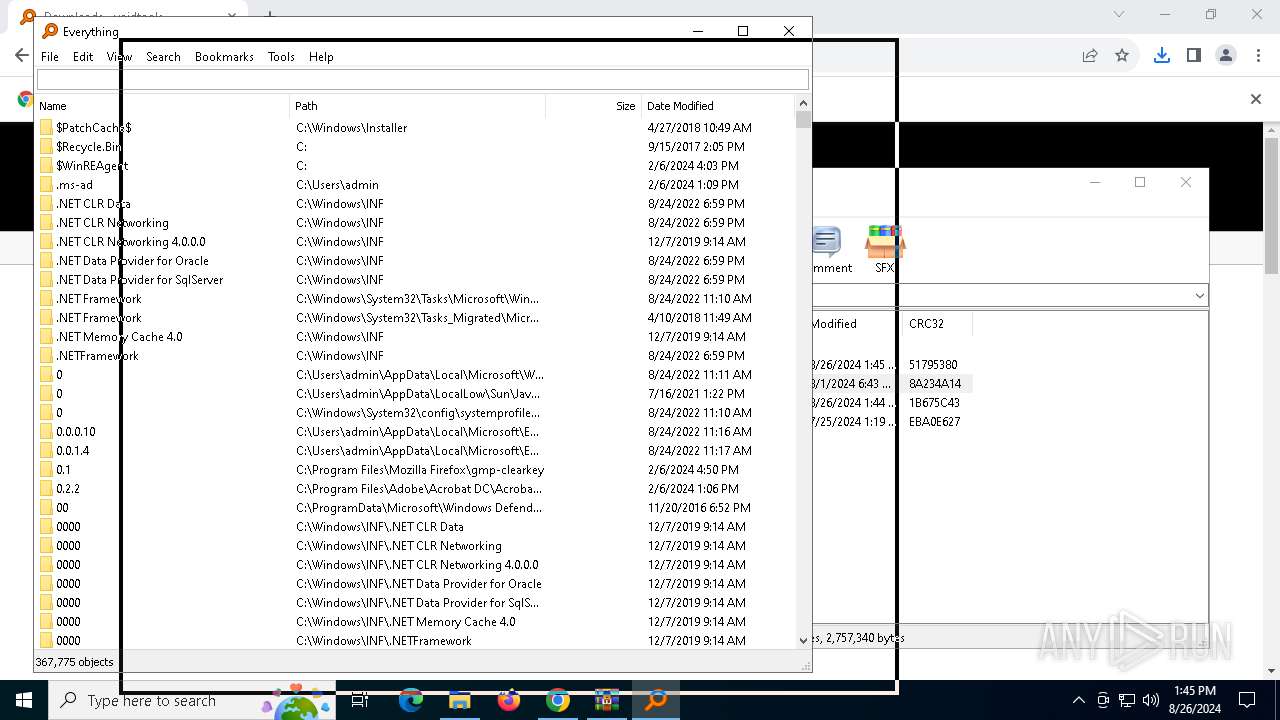Launch Microsoft Edge from the taskbar
The image size is (1280, 720).
[x=411, y=701]
